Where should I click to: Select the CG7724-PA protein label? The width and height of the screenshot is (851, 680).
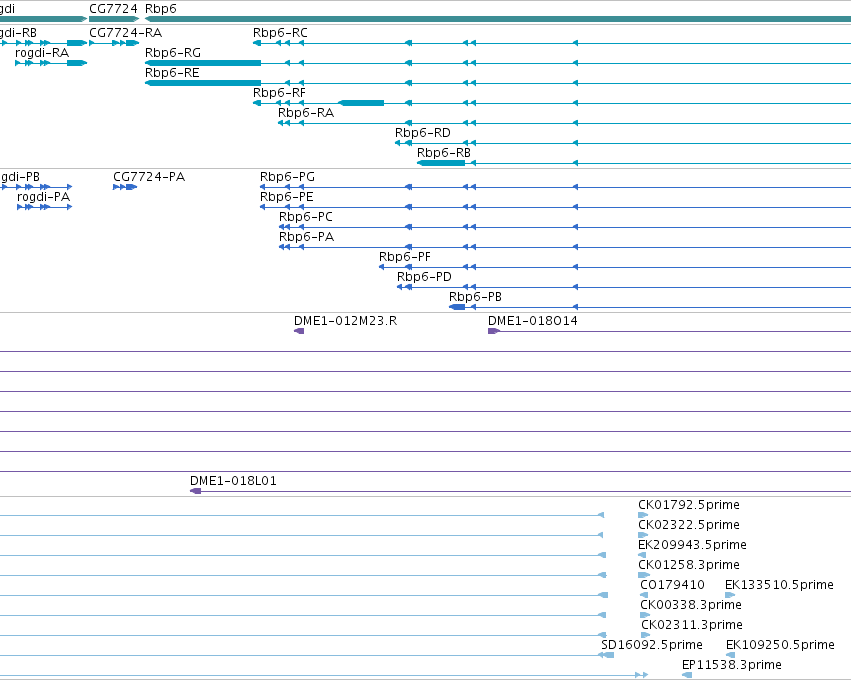[x=149, y=177]
